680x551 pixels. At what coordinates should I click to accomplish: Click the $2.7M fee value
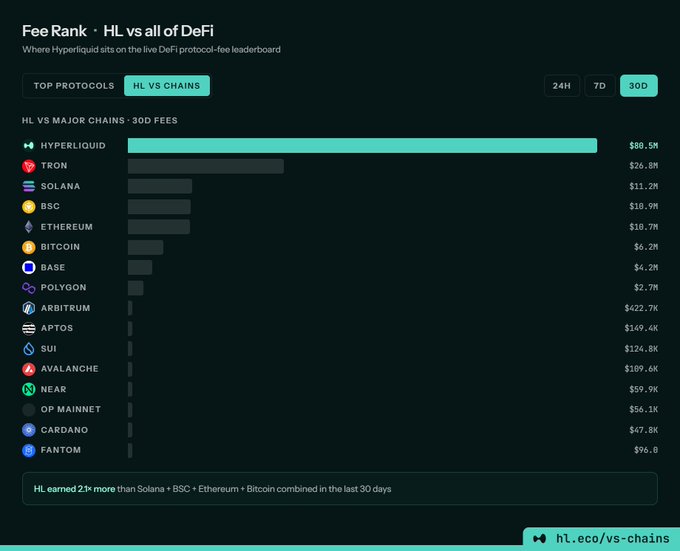646,287
